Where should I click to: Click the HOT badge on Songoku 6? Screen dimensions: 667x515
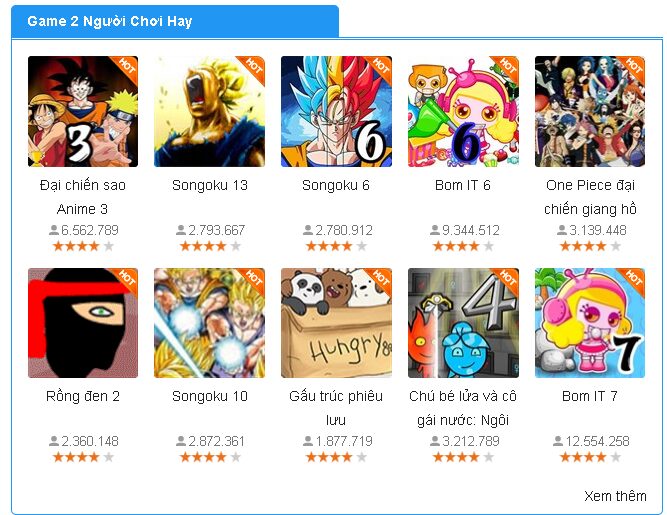(x=378, y=68)
